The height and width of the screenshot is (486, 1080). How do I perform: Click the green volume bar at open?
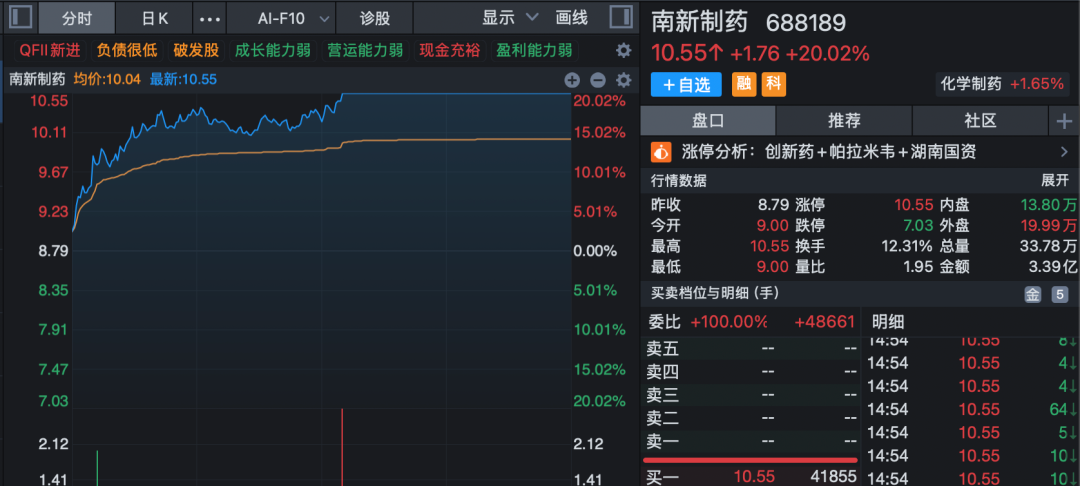[x=97, y=468]
